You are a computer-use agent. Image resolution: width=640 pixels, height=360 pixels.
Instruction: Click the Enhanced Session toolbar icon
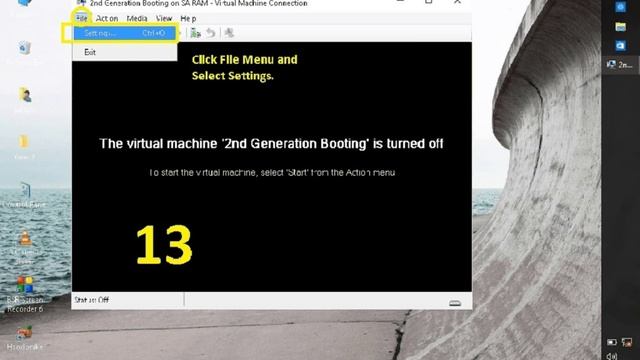tap(229, 33)
